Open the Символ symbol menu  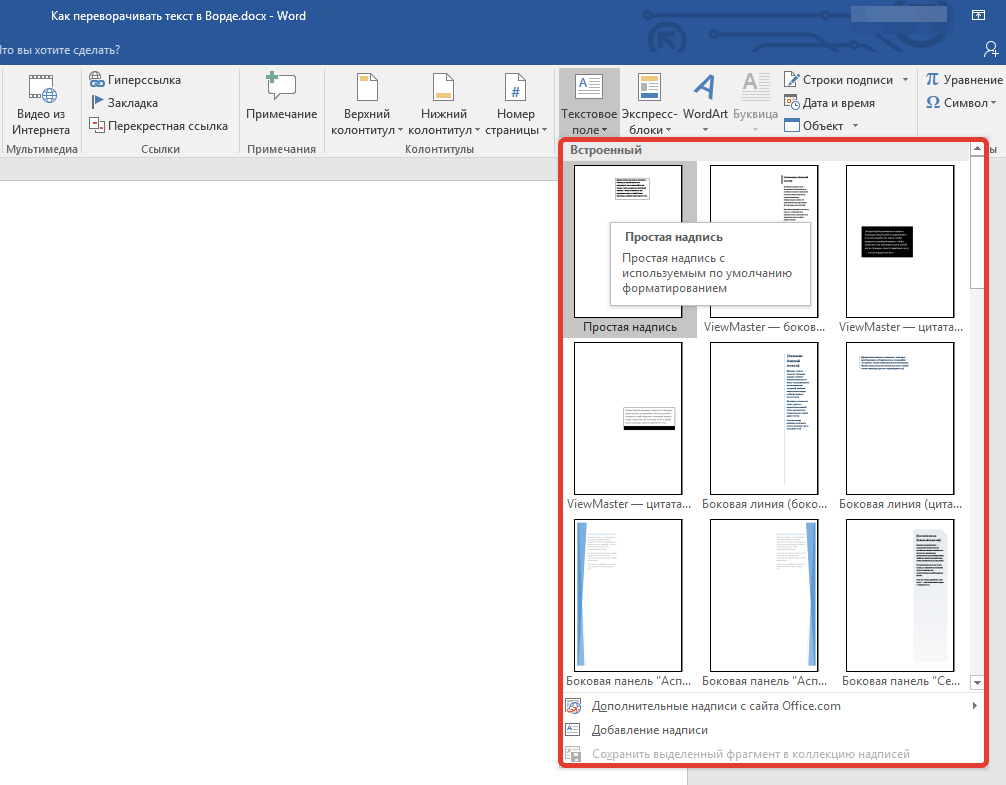[960, 103]
